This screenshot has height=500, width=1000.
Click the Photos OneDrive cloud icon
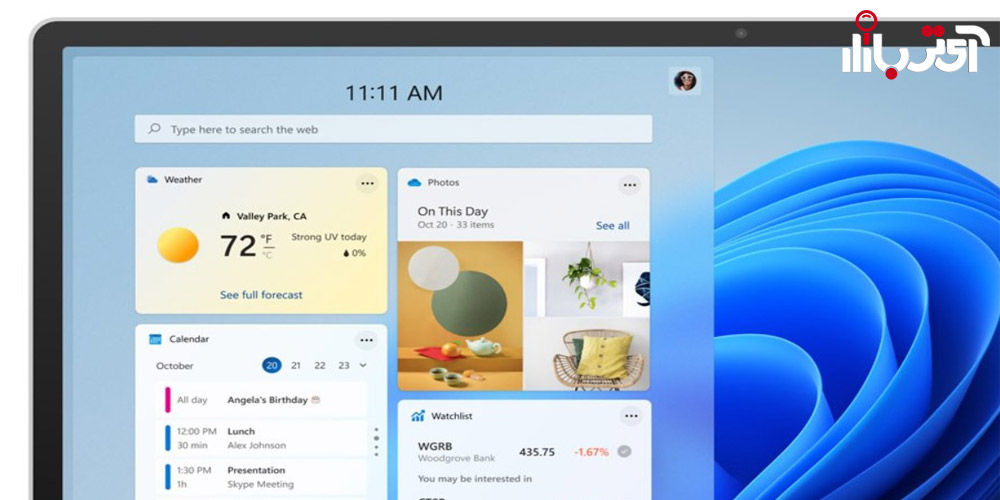click(x=415, y=183)
